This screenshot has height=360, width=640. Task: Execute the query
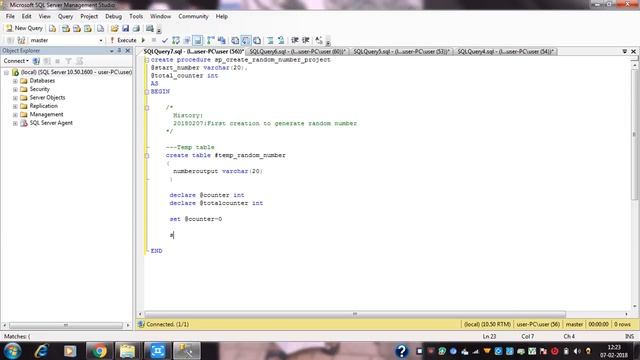123,40
